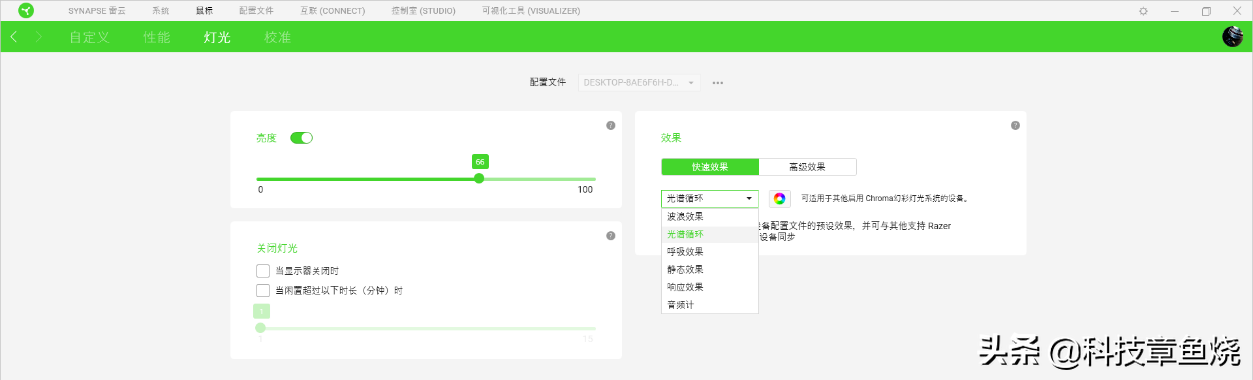Open 配置文件 top tab
This screenshot has width=1253, height=380.
256,11
